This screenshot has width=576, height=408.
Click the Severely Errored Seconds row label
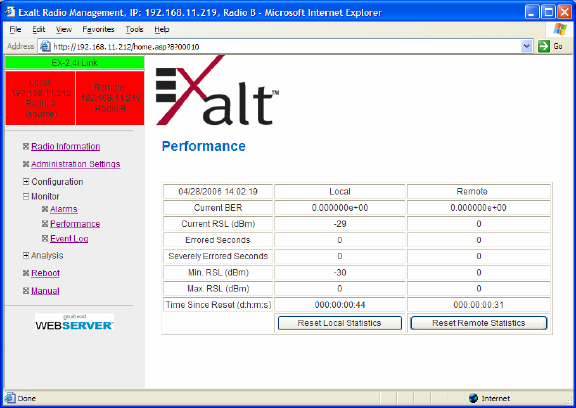[218, 256]
